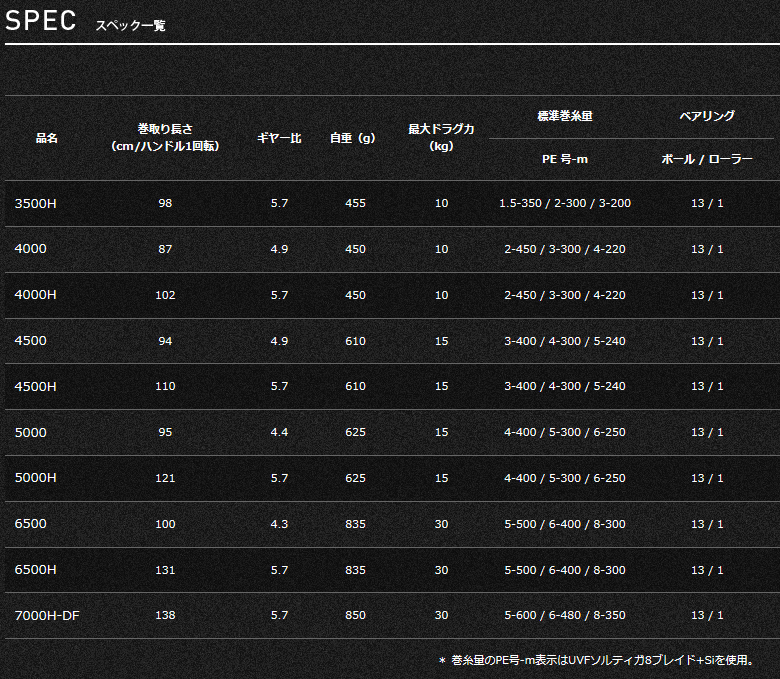Select the 6500H row label

pos(35,570)
